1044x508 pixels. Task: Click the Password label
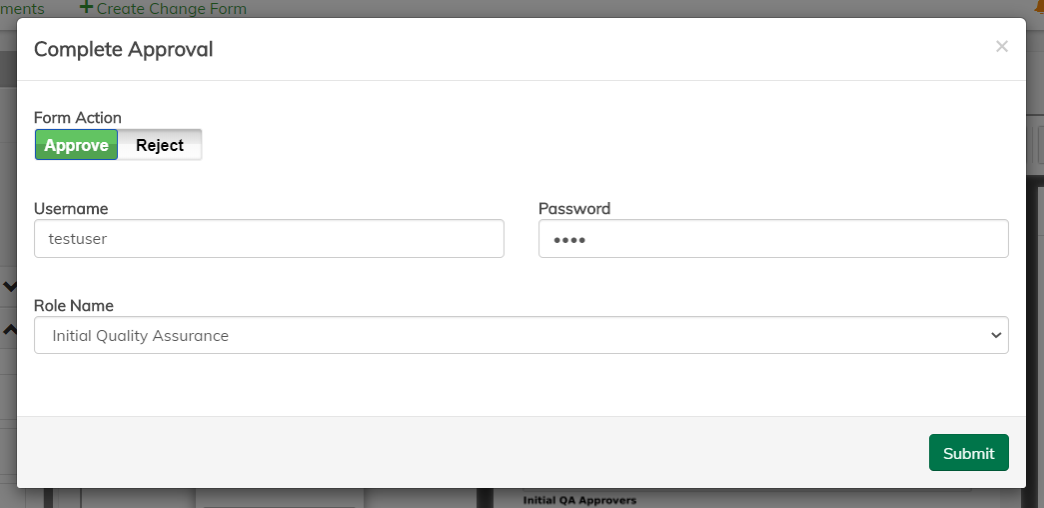click(x=574, y=208)
